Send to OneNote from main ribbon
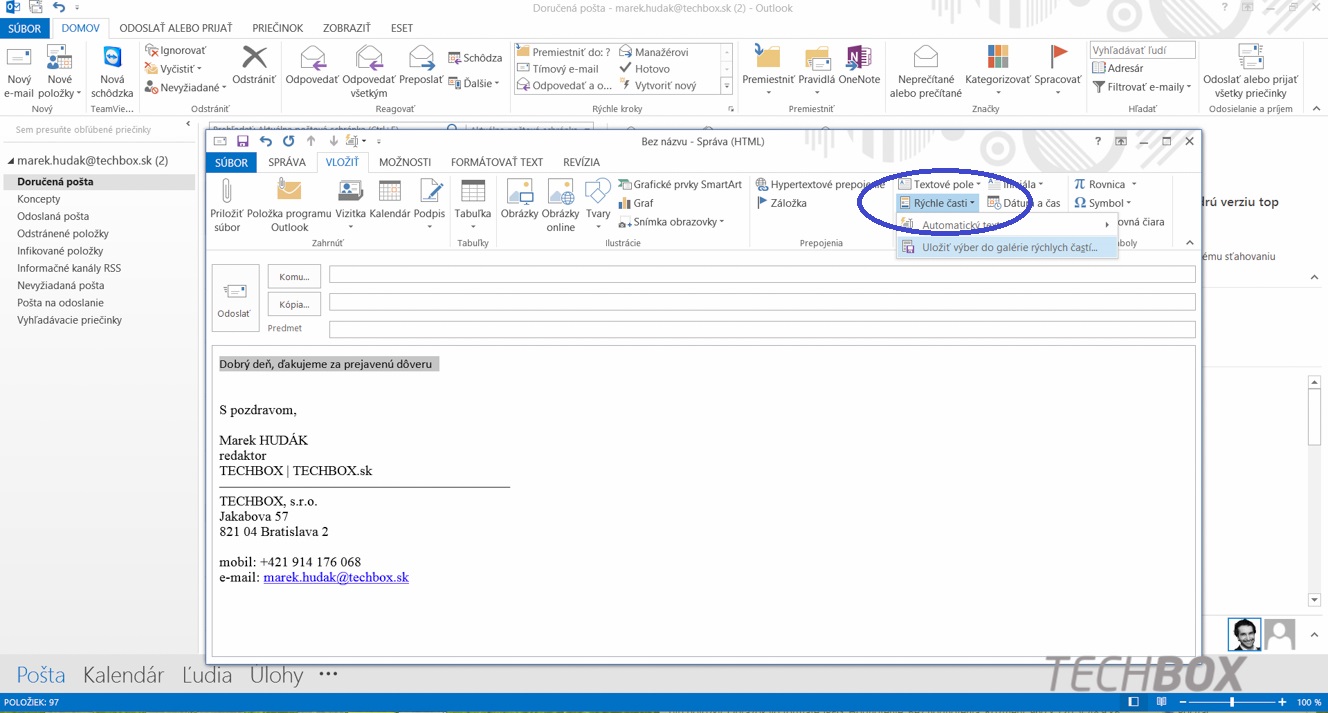1328x713 pixels. (x=859, y=66)
